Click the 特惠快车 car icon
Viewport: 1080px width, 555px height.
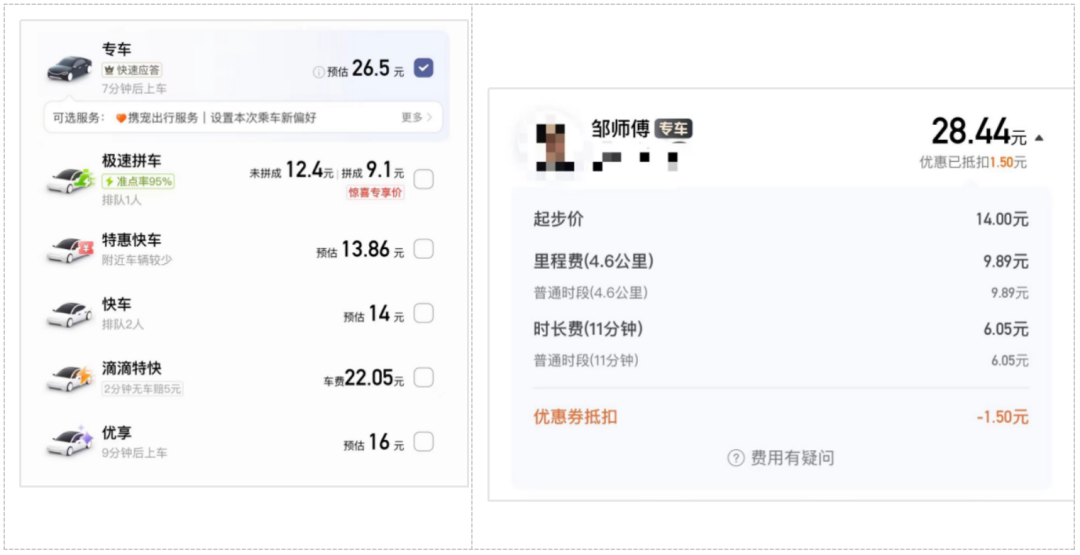tap(70, 249)
